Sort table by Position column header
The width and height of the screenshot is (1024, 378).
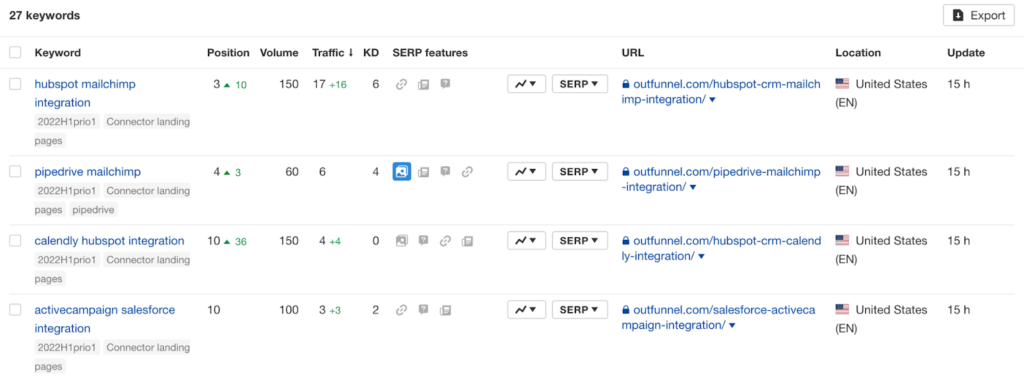point(228,53)
